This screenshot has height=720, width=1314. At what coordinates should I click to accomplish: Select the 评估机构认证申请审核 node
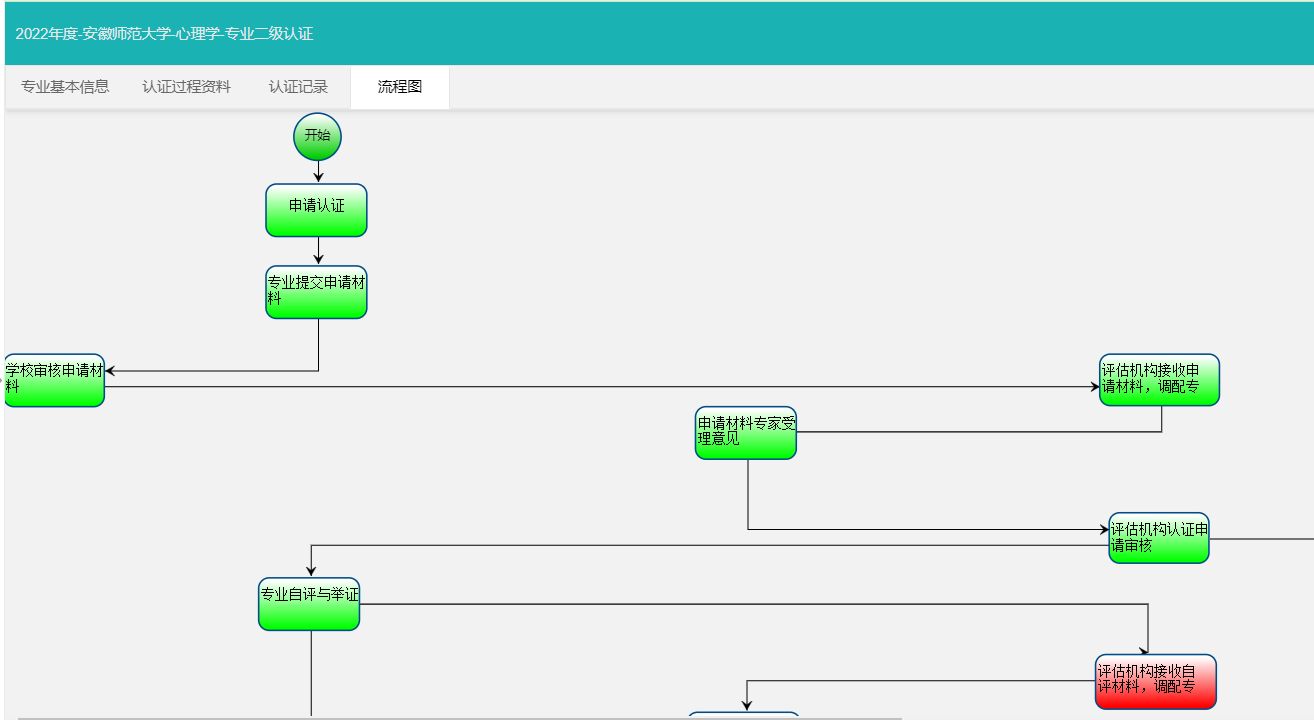[1158, 538]
